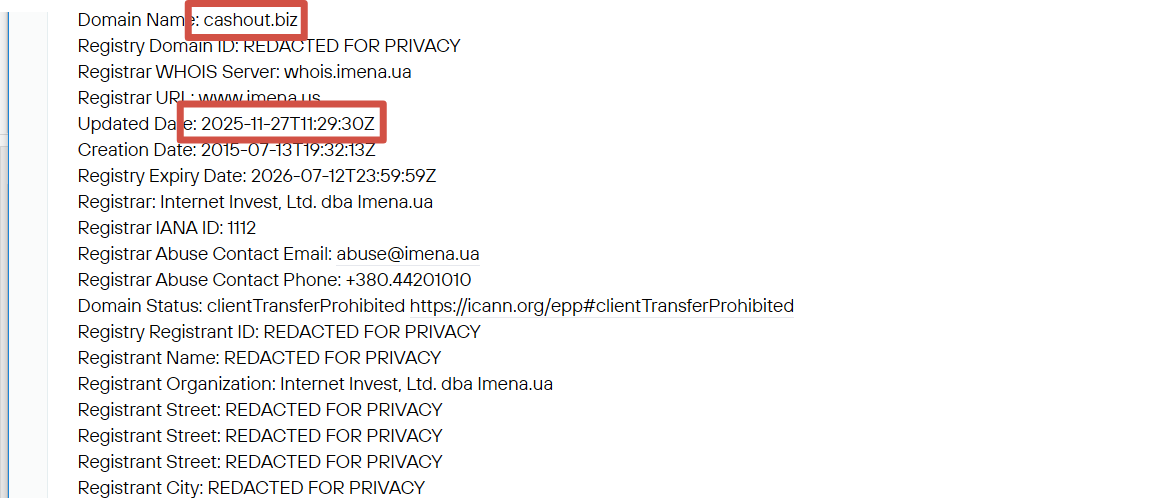Click the Registry Expiry Date value

(341, 176)
